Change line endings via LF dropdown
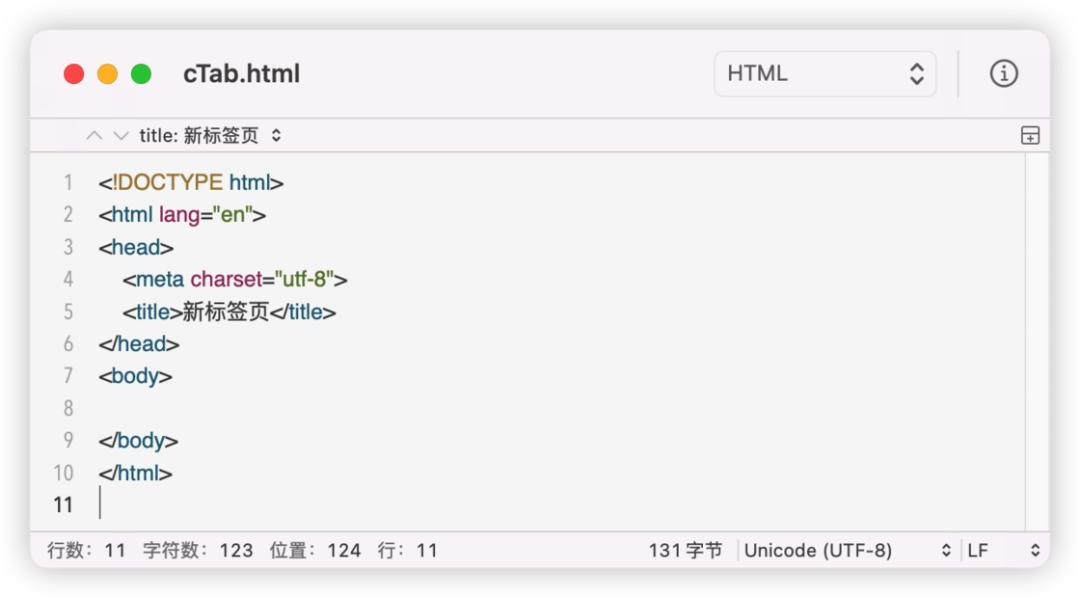This screenshot has height=598, width=1080. pyautogui.click(x=1003, y=550)
